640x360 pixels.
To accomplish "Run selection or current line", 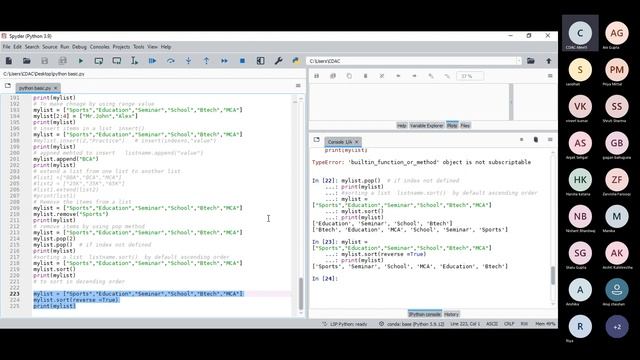I will click(134, 61).
